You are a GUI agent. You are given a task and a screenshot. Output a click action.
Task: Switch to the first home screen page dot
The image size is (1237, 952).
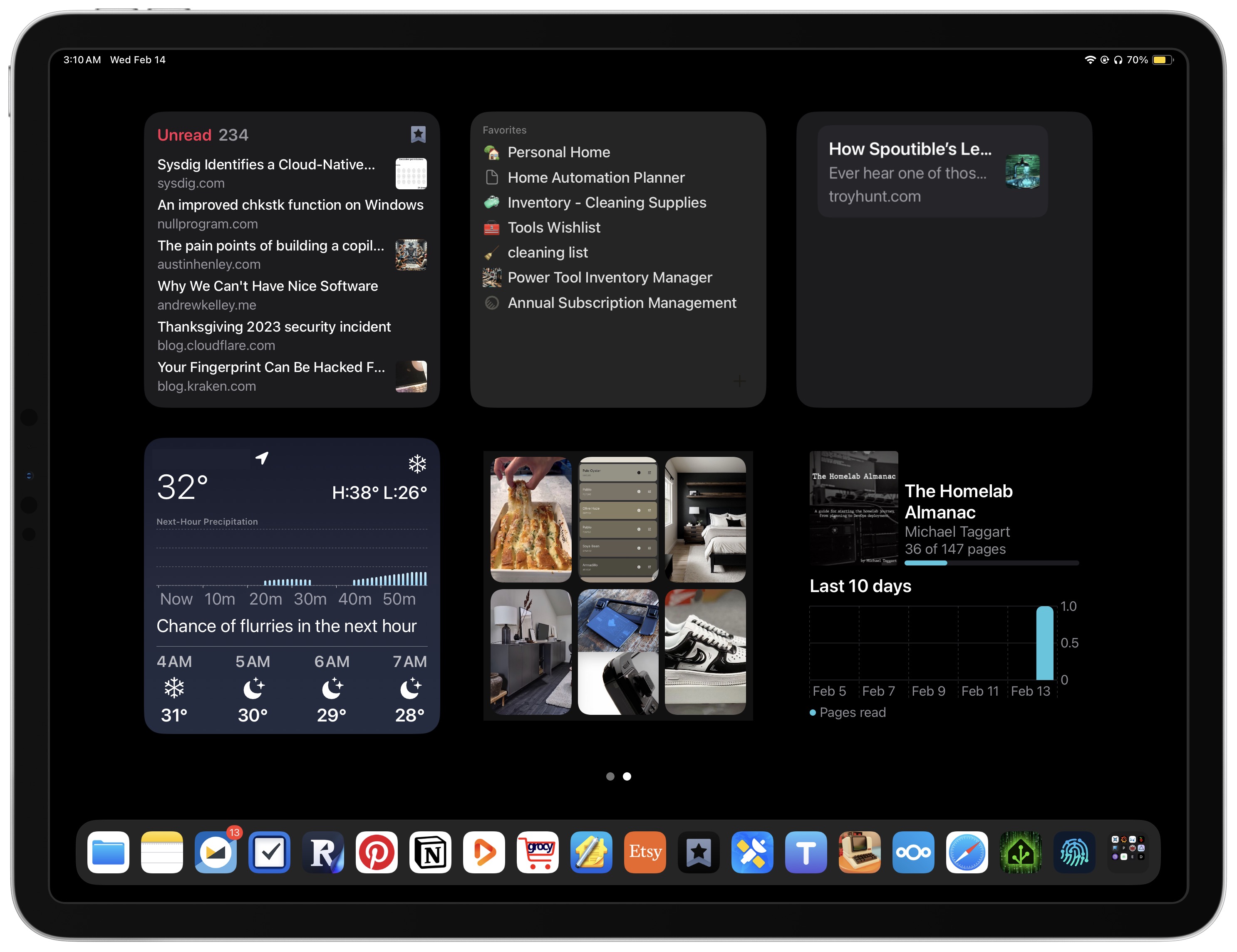(610, 776)
